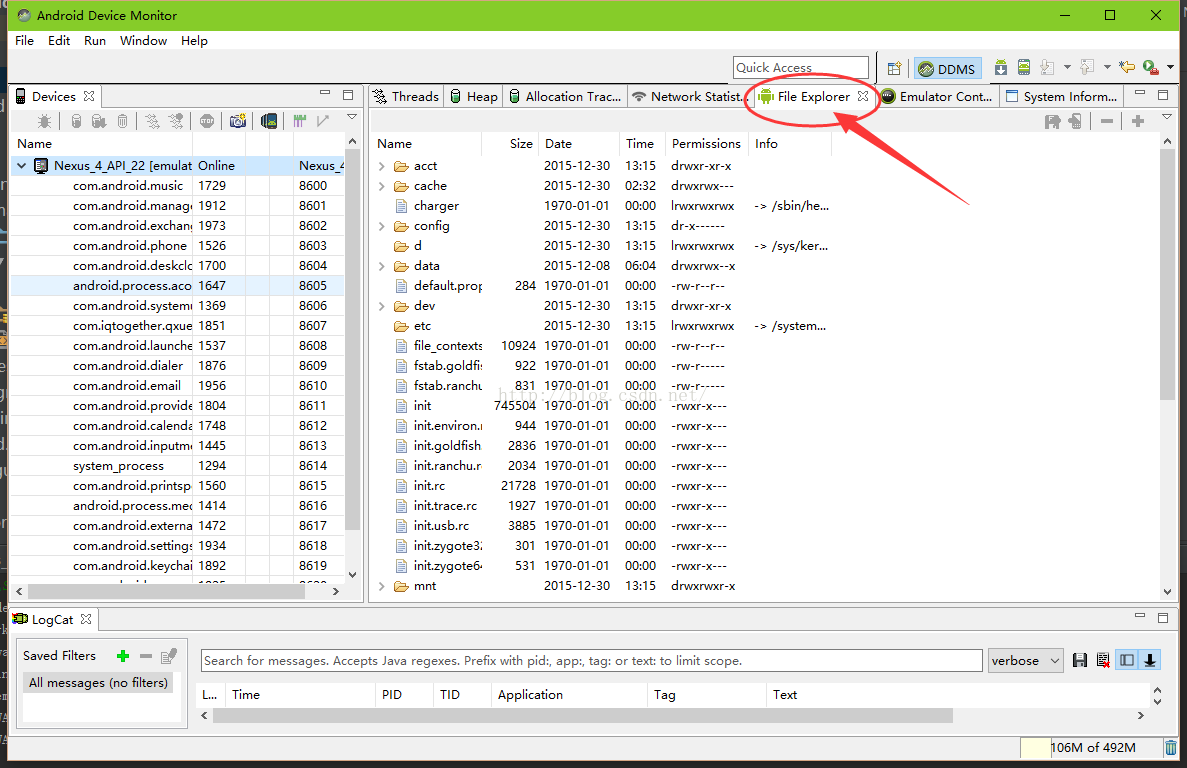Click the Dump View Hierarchy icon

(269, 121)
